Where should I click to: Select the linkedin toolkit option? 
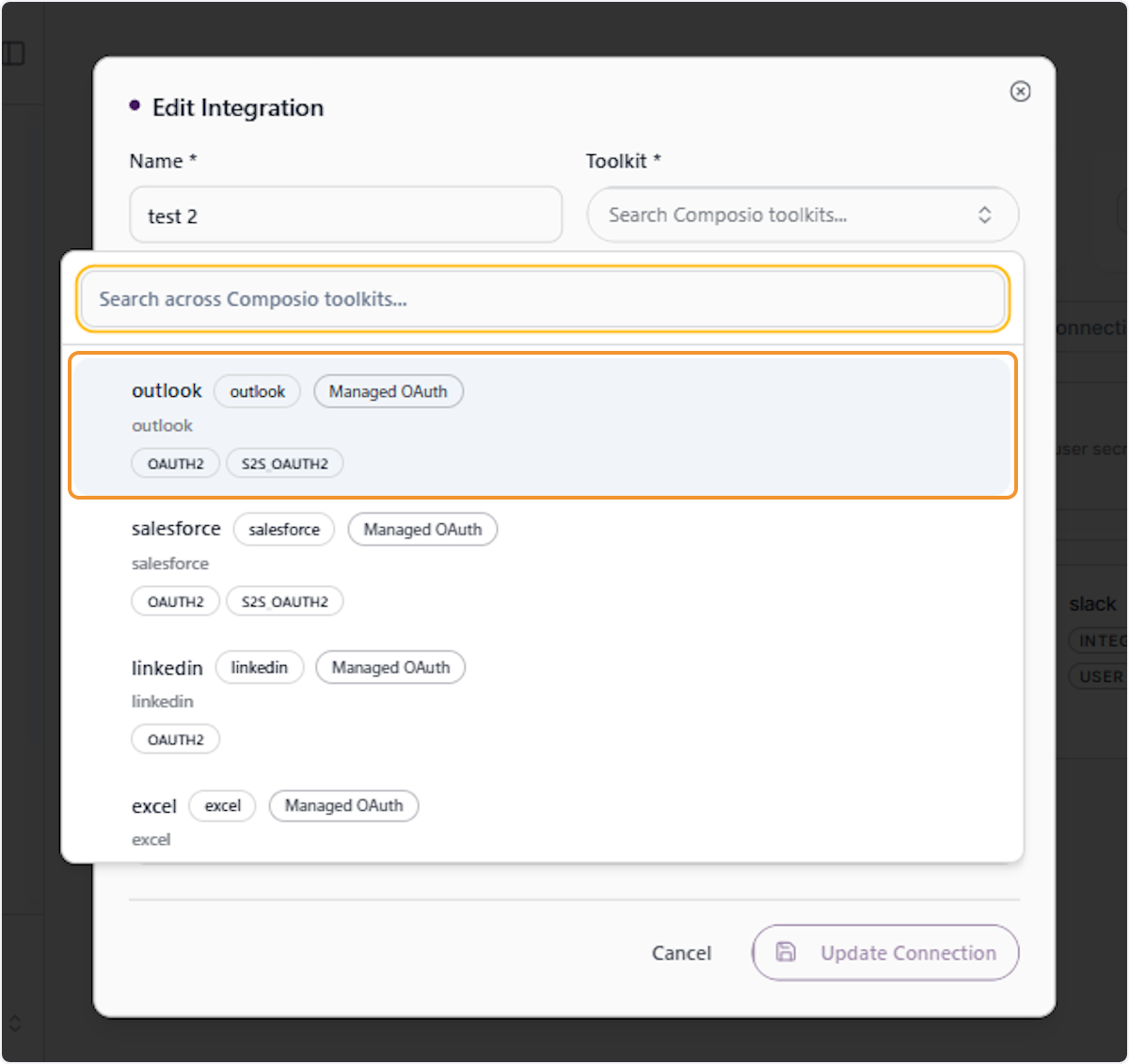(x=543, y=702)
